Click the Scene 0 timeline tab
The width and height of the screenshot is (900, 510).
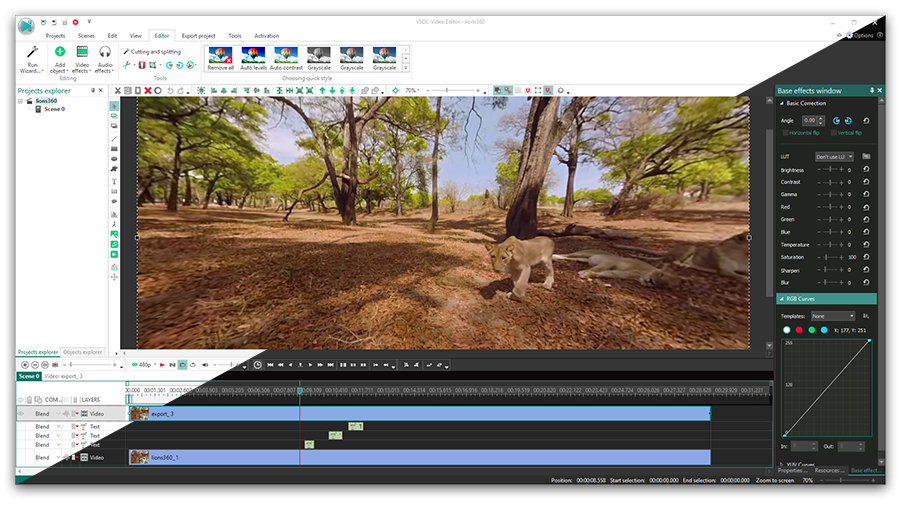(28, 376)
